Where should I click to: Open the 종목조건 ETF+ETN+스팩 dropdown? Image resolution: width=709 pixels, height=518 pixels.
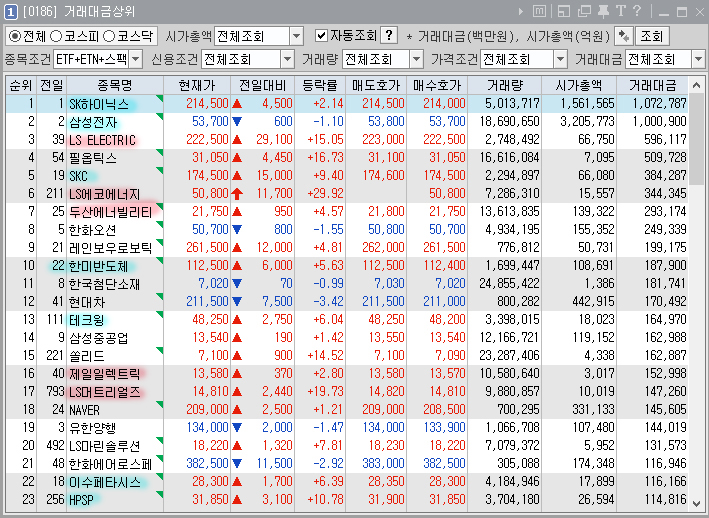click(135, 59)
